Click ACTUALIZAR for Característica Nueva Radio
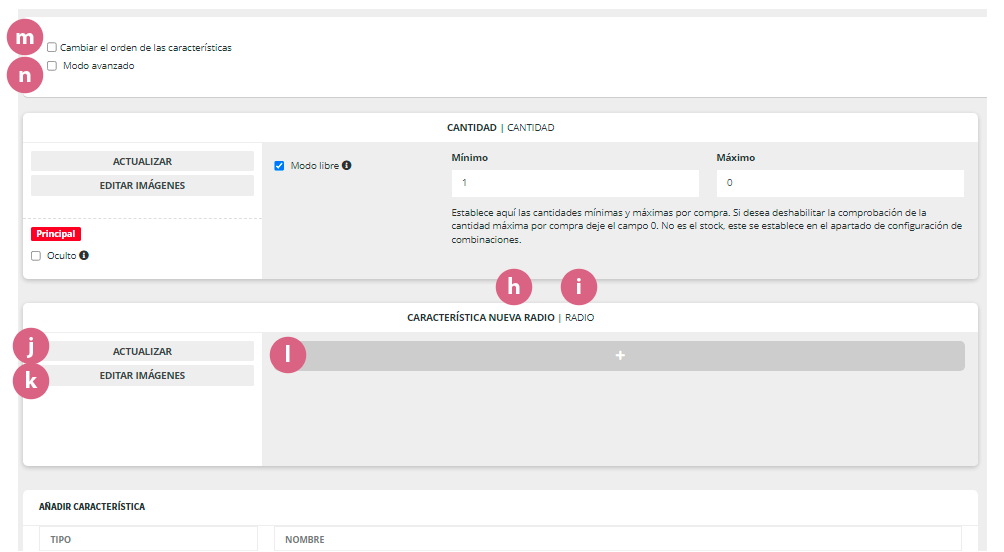The height and width of the screenshot is (552, 1004). 142,351
